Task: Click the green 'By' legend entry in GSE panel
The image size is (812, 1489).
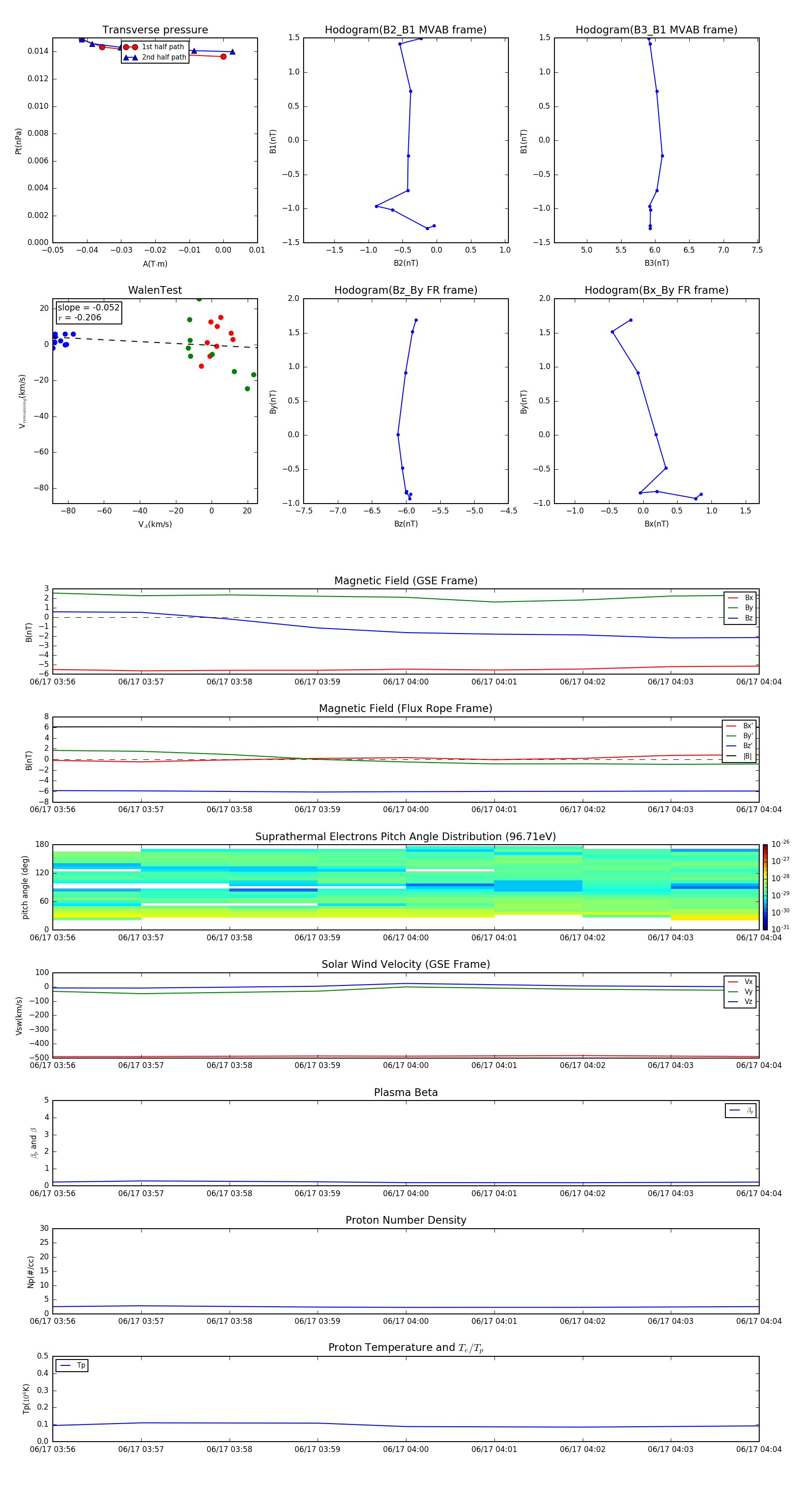Action: point(740,607)
